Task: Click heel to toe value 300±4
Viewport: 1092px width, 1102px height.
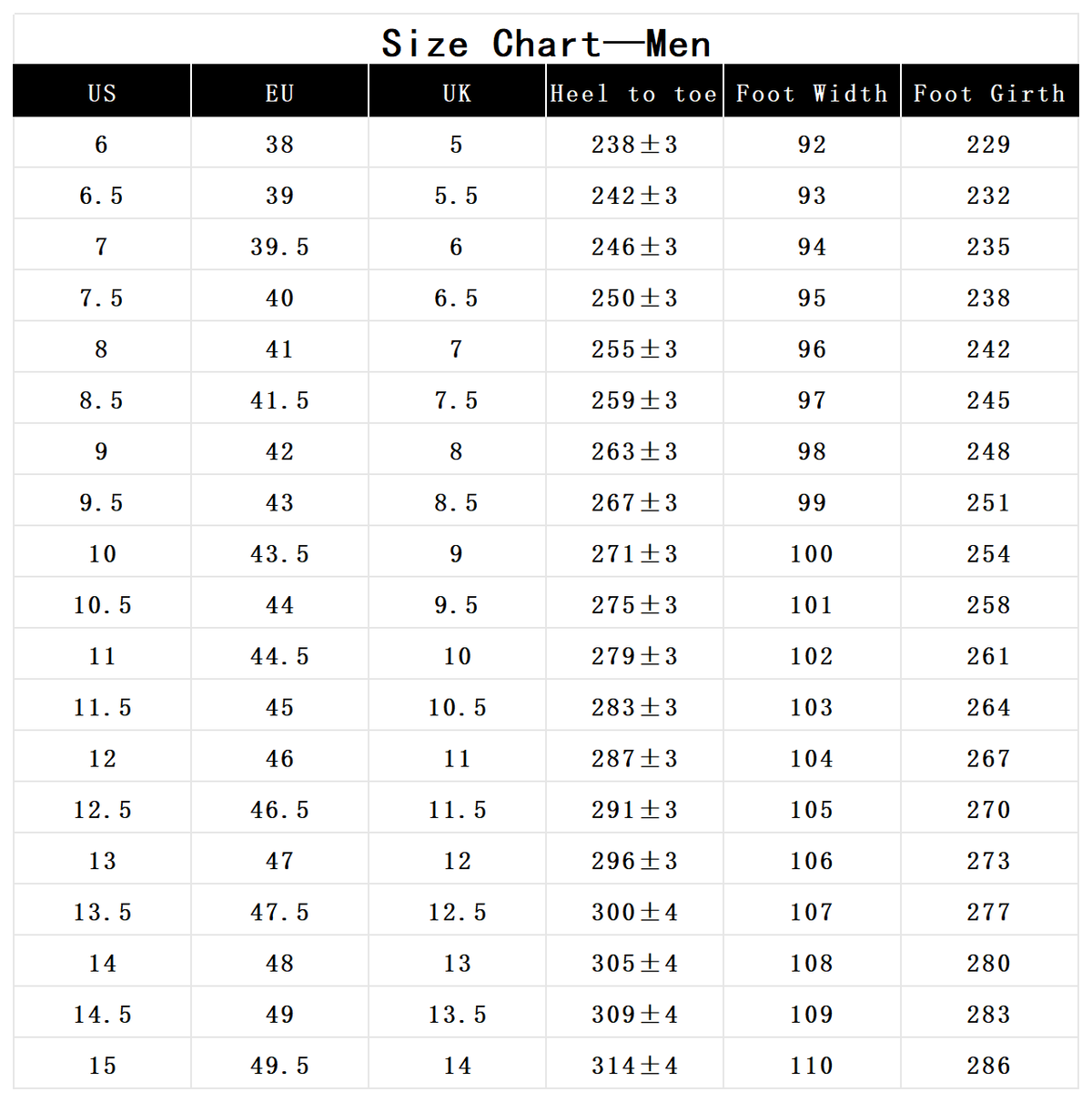Action: tap(634, 911)
